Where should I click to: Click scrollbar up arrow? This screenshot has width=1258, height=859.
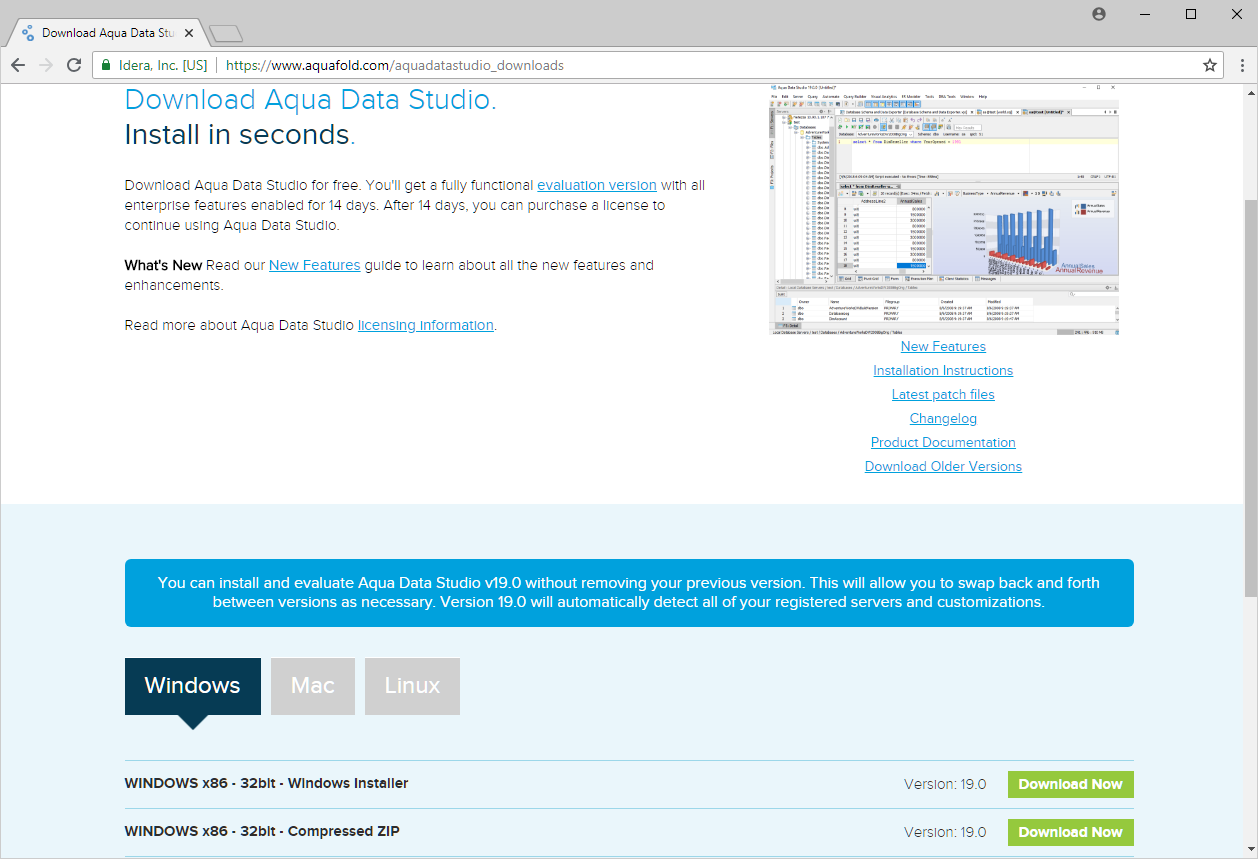click(x=1249, y=93)
